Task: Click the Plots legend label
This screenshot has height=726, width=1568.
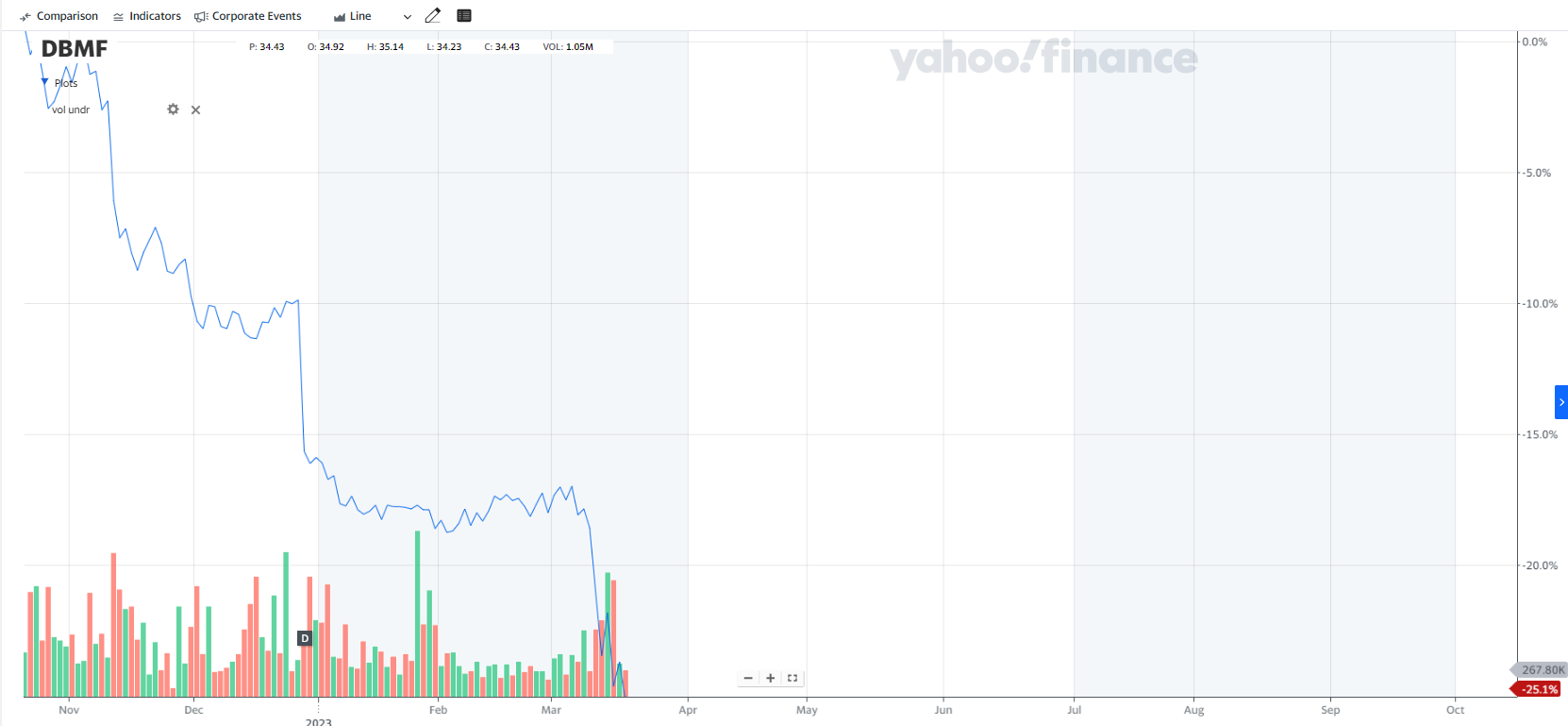Action: [x=66, y=83]
